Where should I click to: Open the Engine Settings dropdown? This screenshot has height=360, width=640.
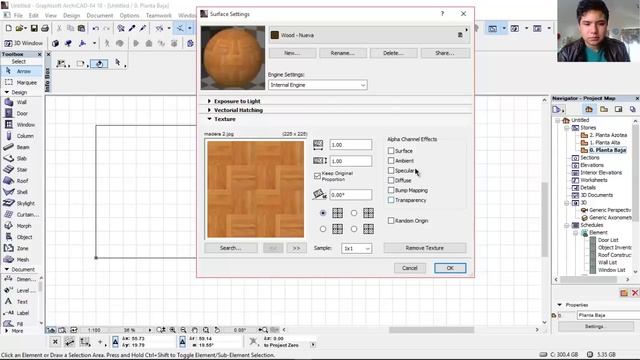point(318,85)
